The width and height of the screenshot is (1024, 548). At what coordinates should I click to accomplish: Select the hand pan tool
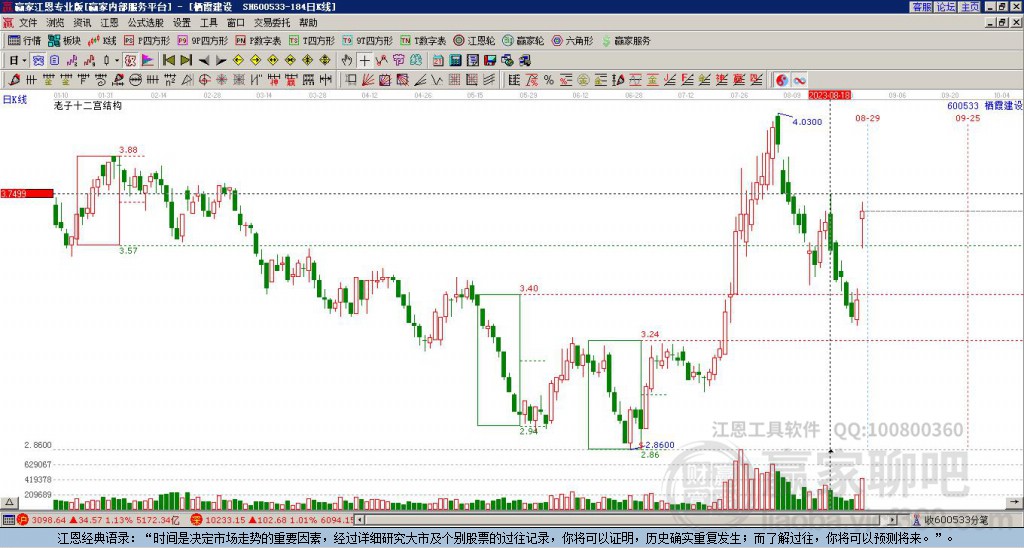point(347,61)
